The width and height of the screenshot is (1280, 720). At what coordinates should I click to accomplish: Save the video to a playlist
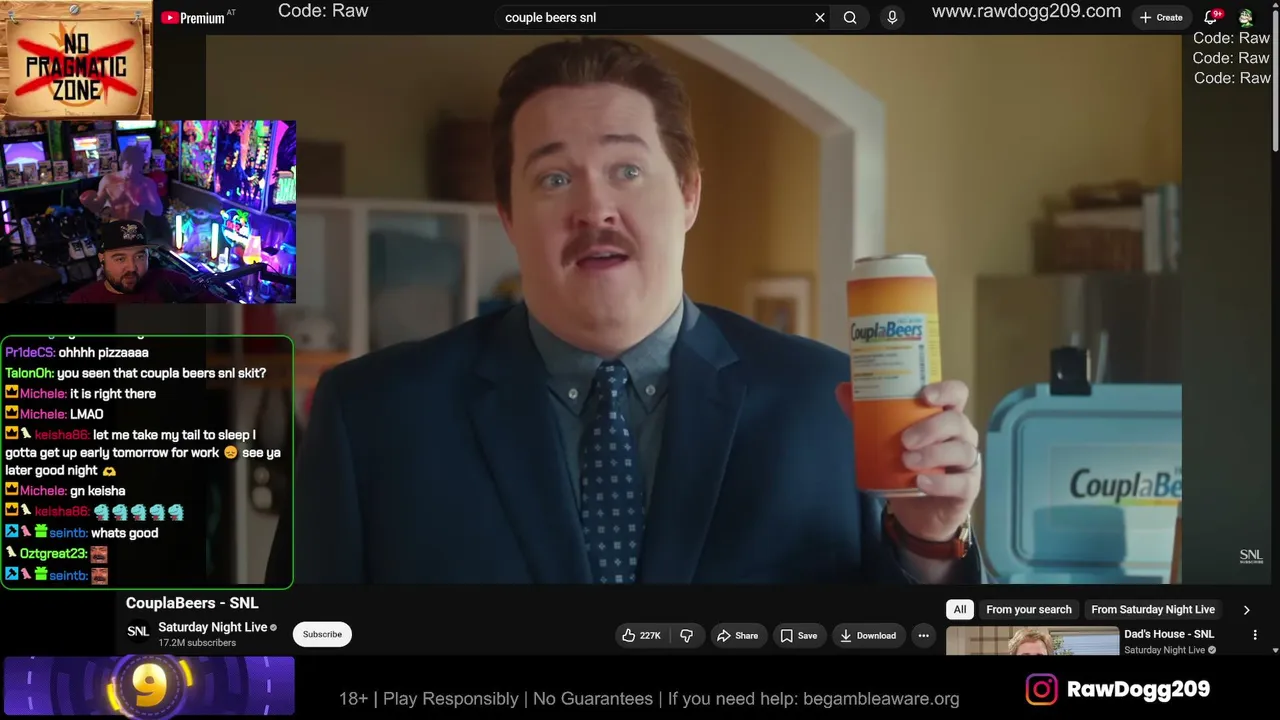(x=799, y=635)
